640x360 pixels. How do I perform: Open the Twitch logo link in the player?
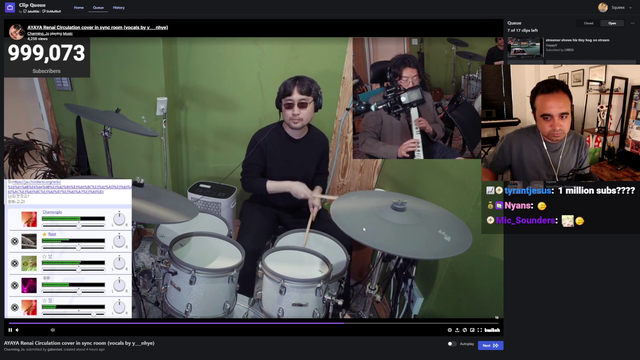(492, 330)
